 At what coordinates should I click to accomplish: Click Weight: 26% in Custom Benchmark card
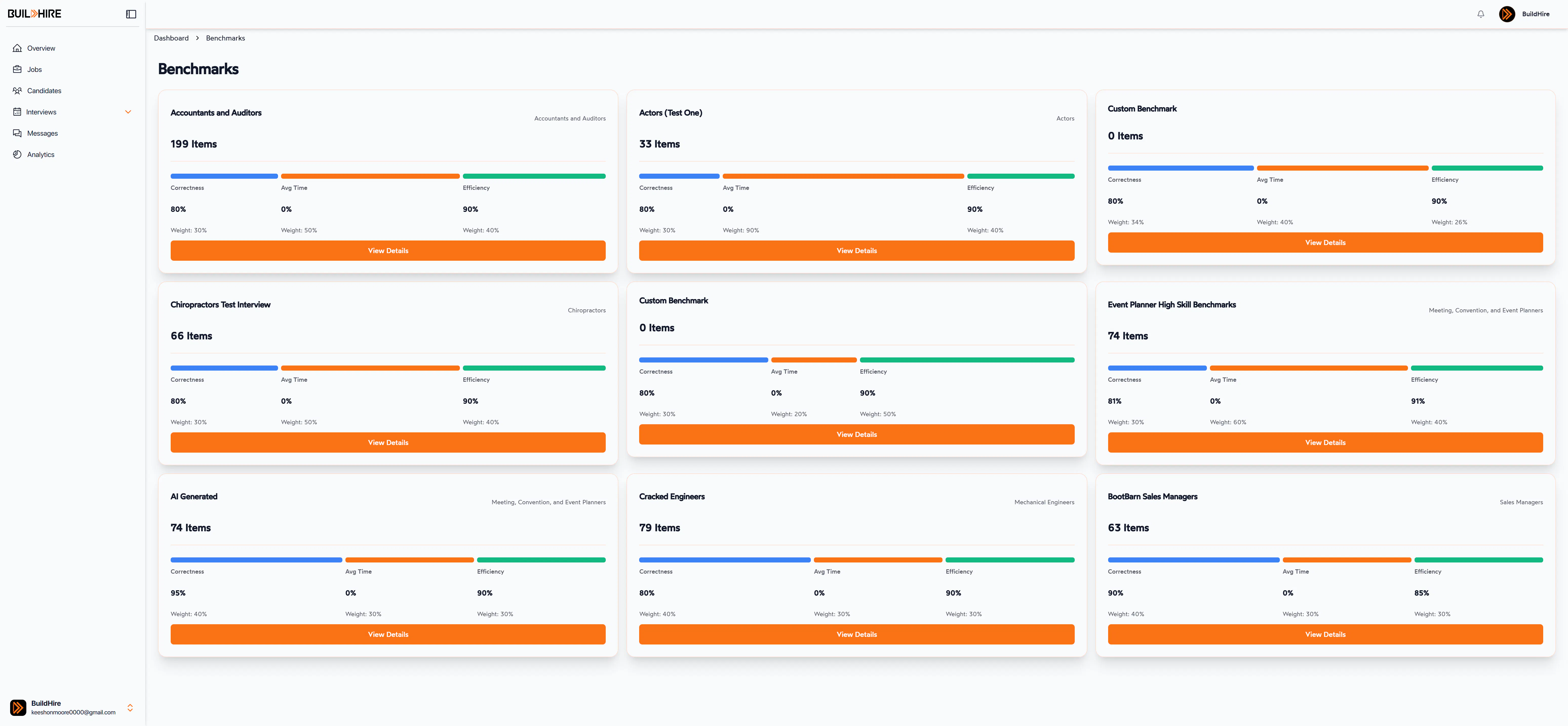pos(1449,222)
